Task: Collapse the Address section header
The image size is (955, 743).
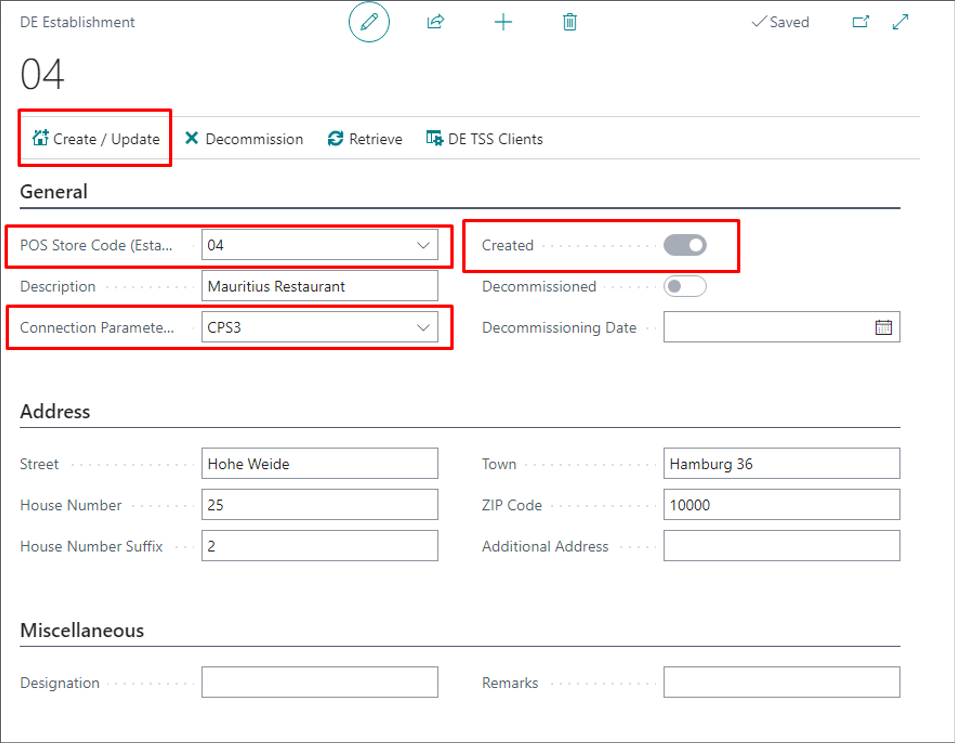Action: [x=55, y=412]
